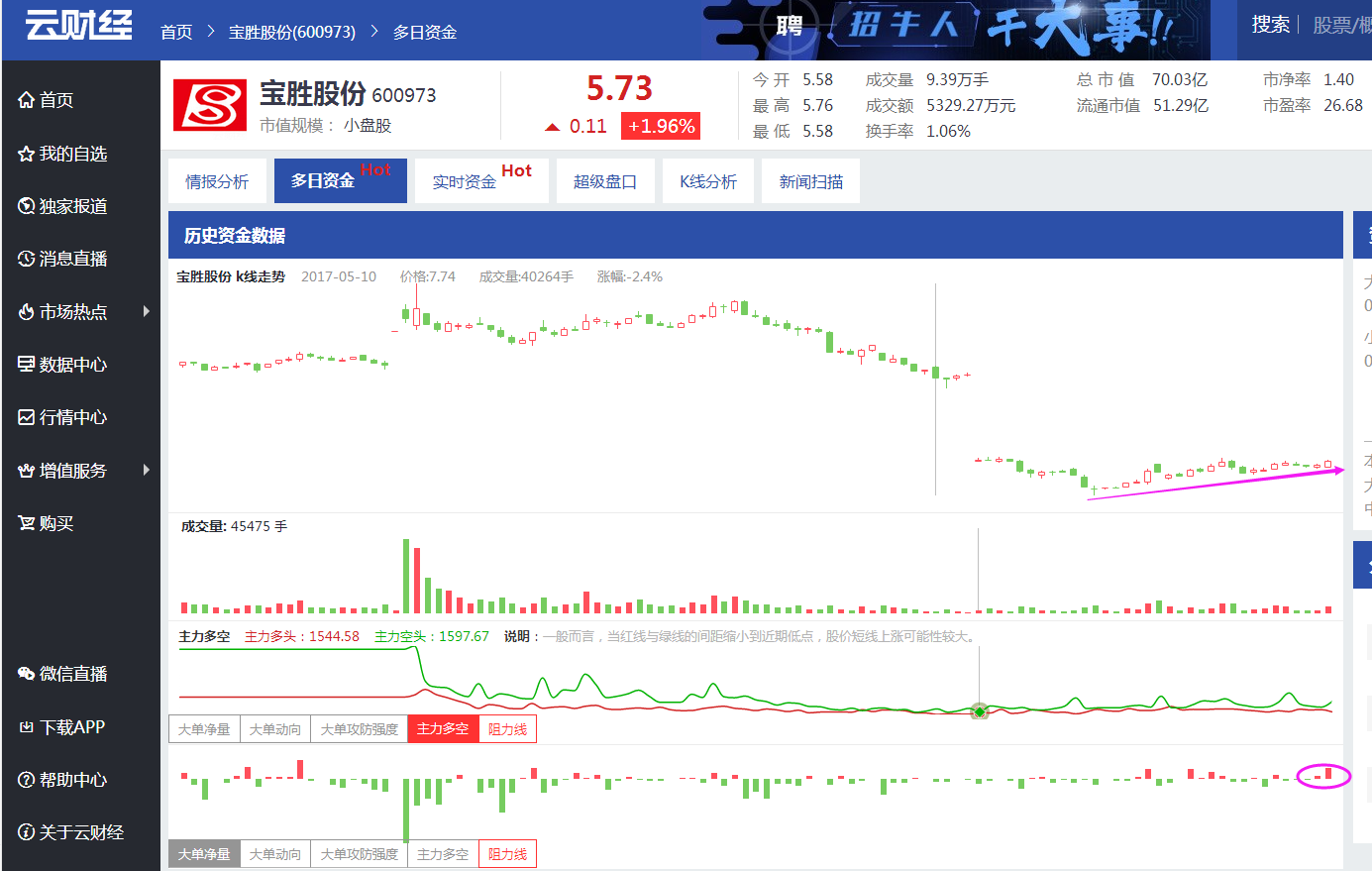Viewport: 1372px width, 871px height.
Task: Click the 搜索 button in header
Action: pos(1270,25)
